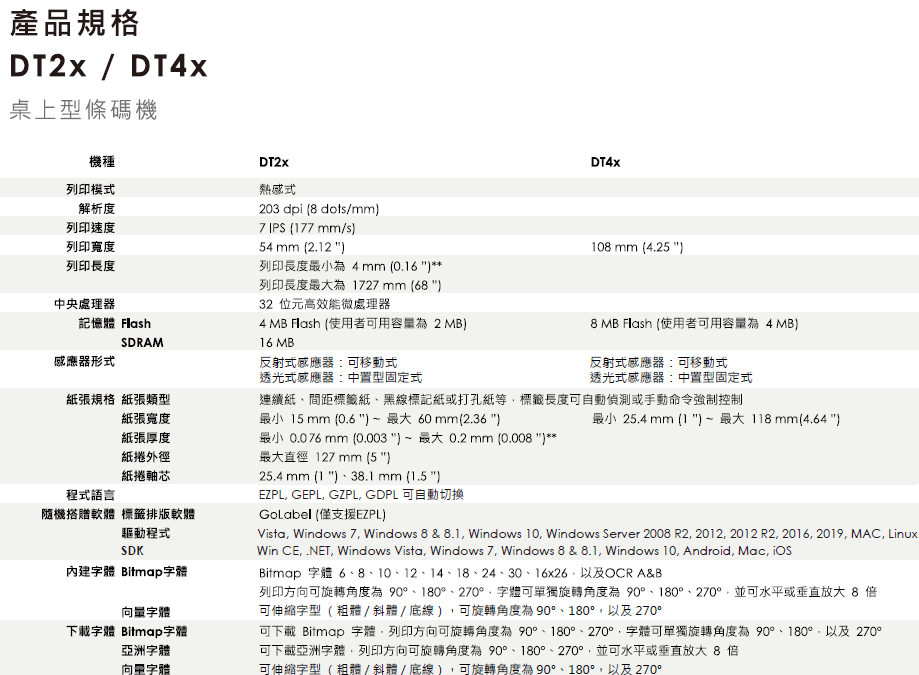
Task: Click the '亞洲字體' sub-label
Action: [x=146, y=650]
